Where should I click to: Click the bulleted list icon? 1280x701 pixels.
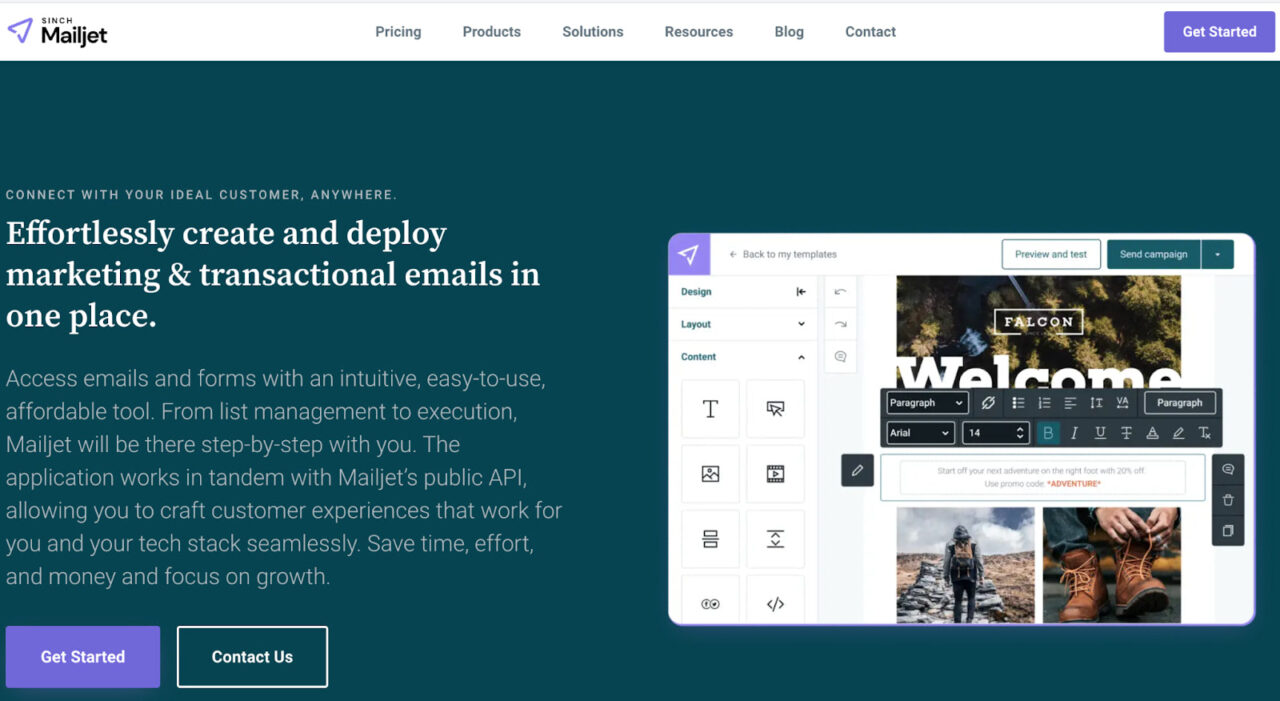pos(1018,403)
